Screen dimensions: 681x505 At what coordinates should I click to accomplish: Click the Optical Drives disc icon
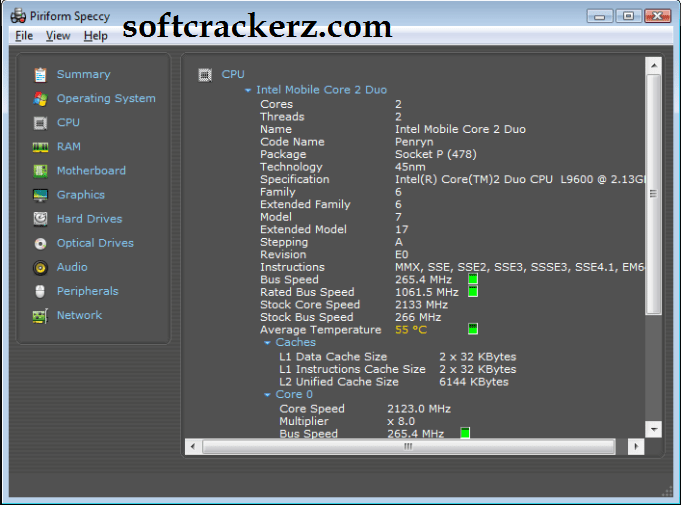pos(40,244)
